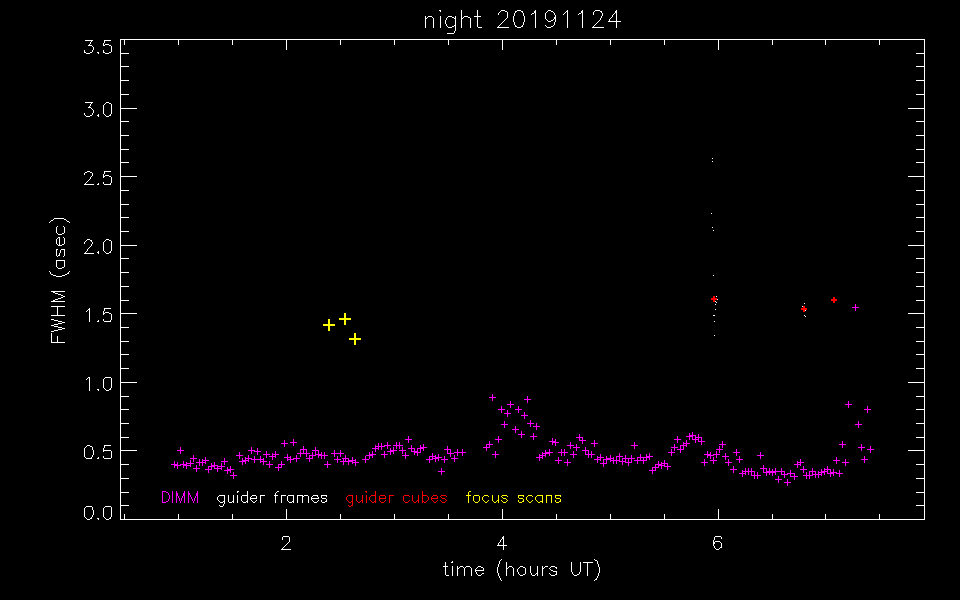Click the x-axis tick label "6"

coord(718,543)
